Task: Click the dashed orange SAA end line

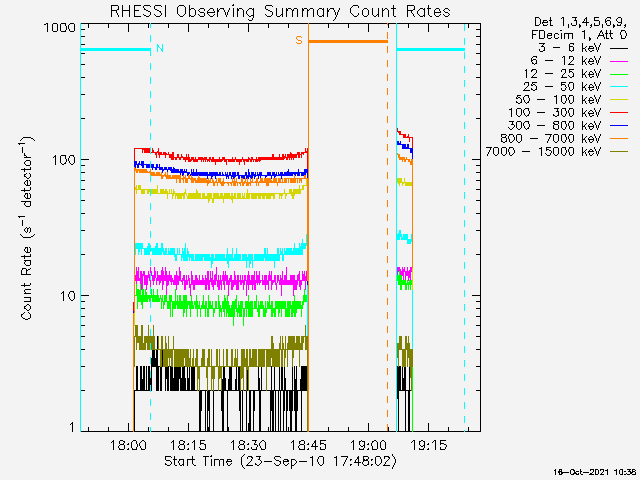Action: coord(387,228)
